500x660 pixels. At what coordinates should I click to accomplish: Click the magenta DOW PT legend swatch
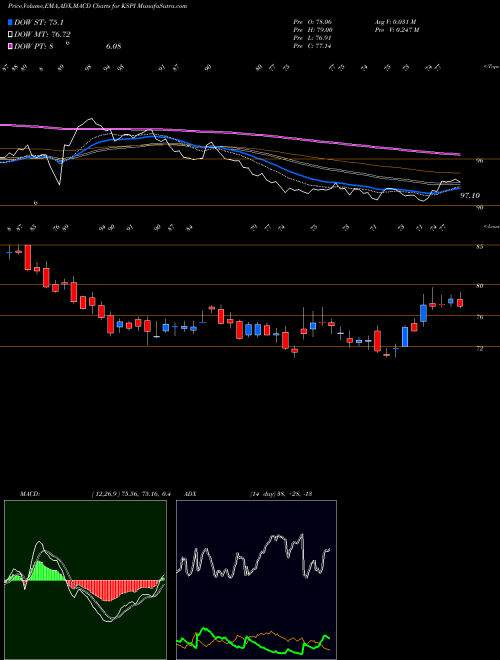tap(10, 46)
